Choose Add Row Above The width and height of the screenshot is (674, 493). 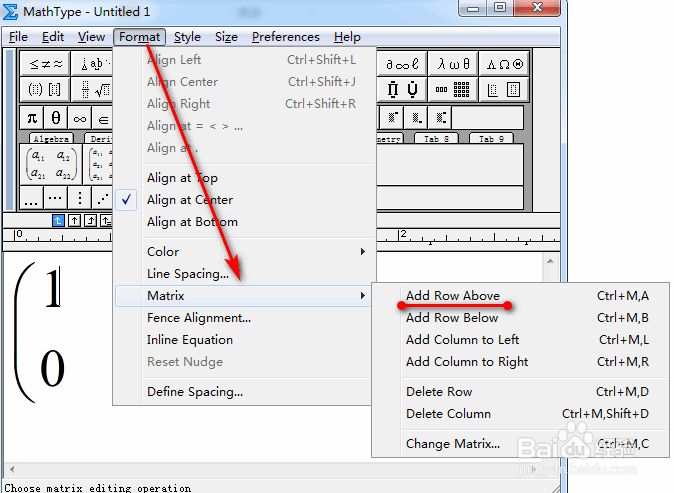(x=521, y=296)
